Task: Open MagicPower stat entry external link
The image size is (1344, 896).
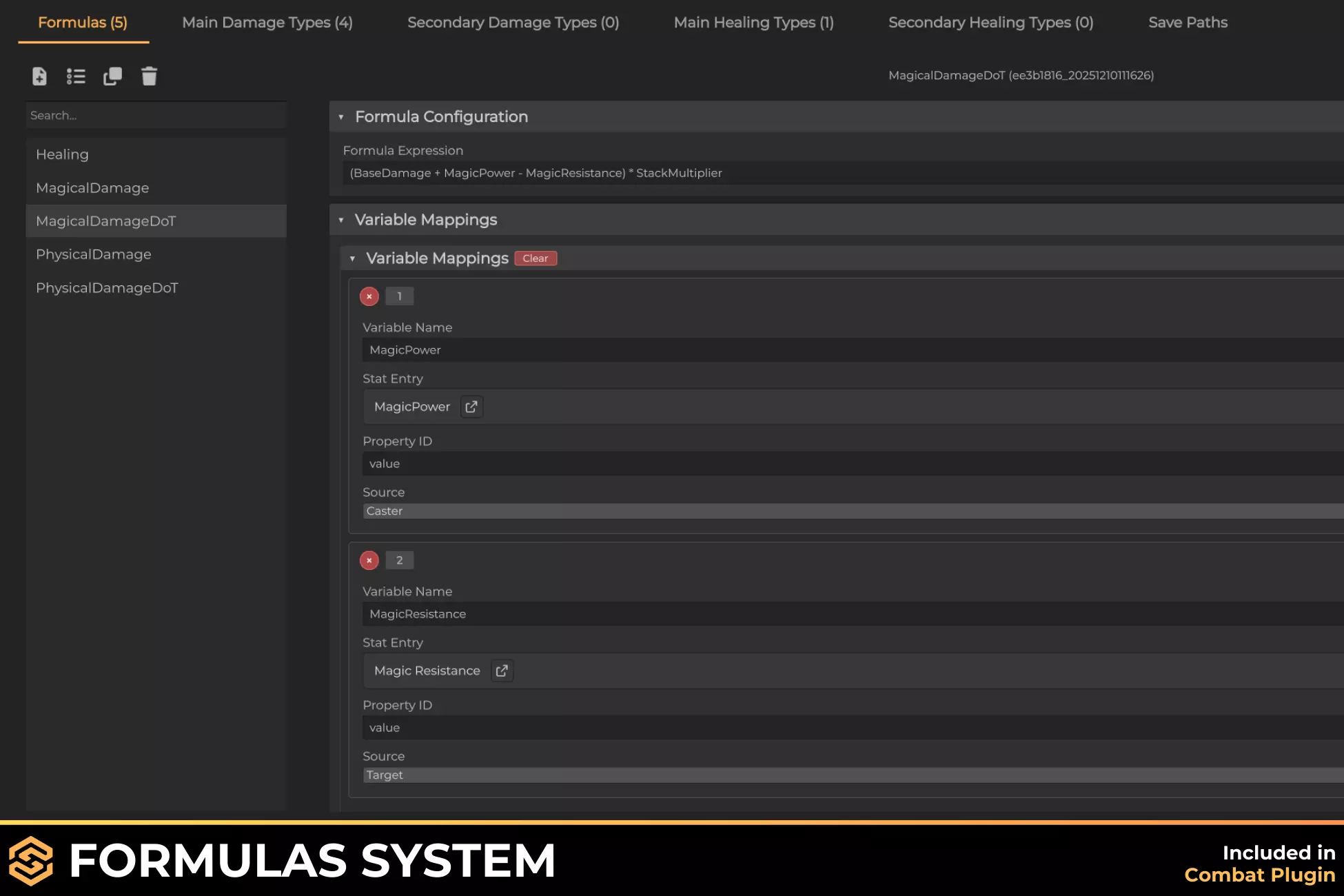Action: tap(471, 407)
